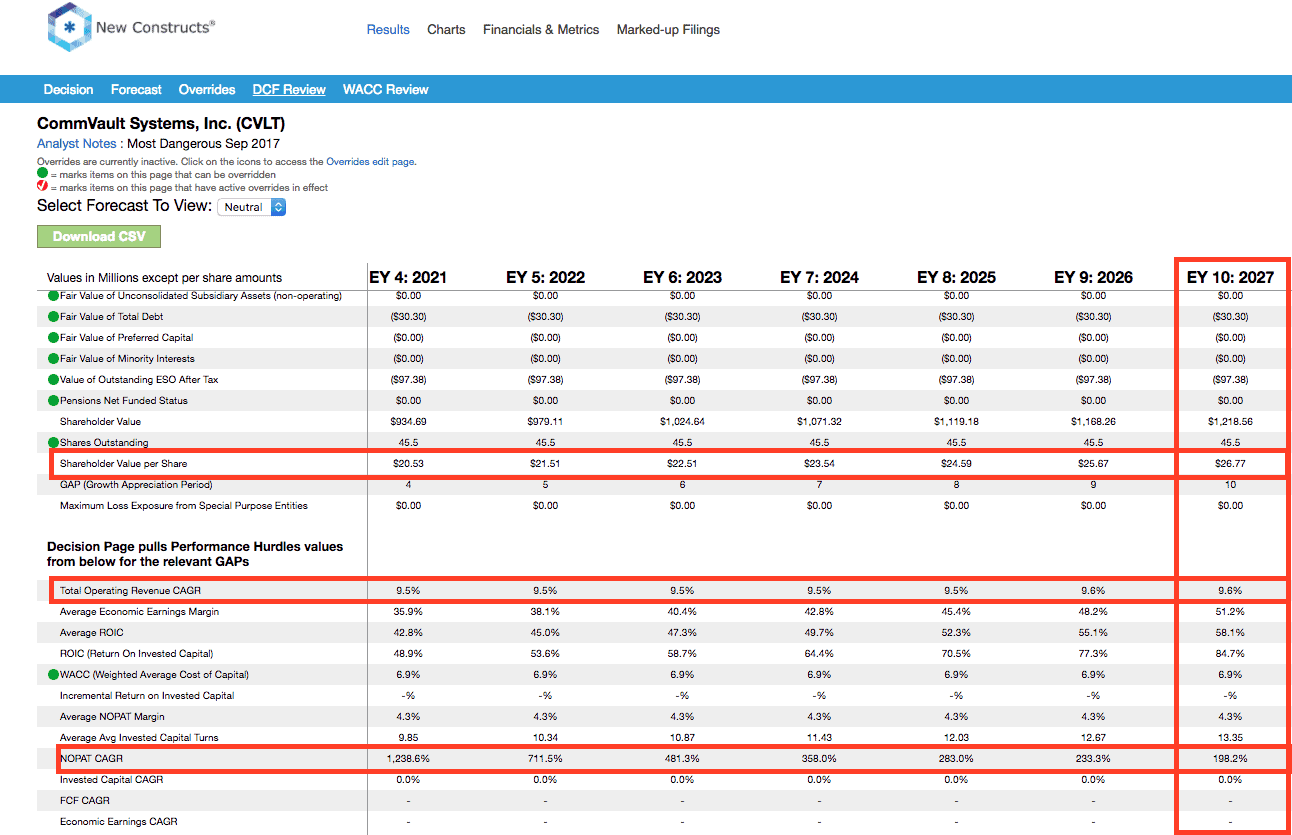Image resolution: width=1292 pixels, height=835 pixels.
Task: Click the Economic Earnings CAGR row label
Action: 118,821
